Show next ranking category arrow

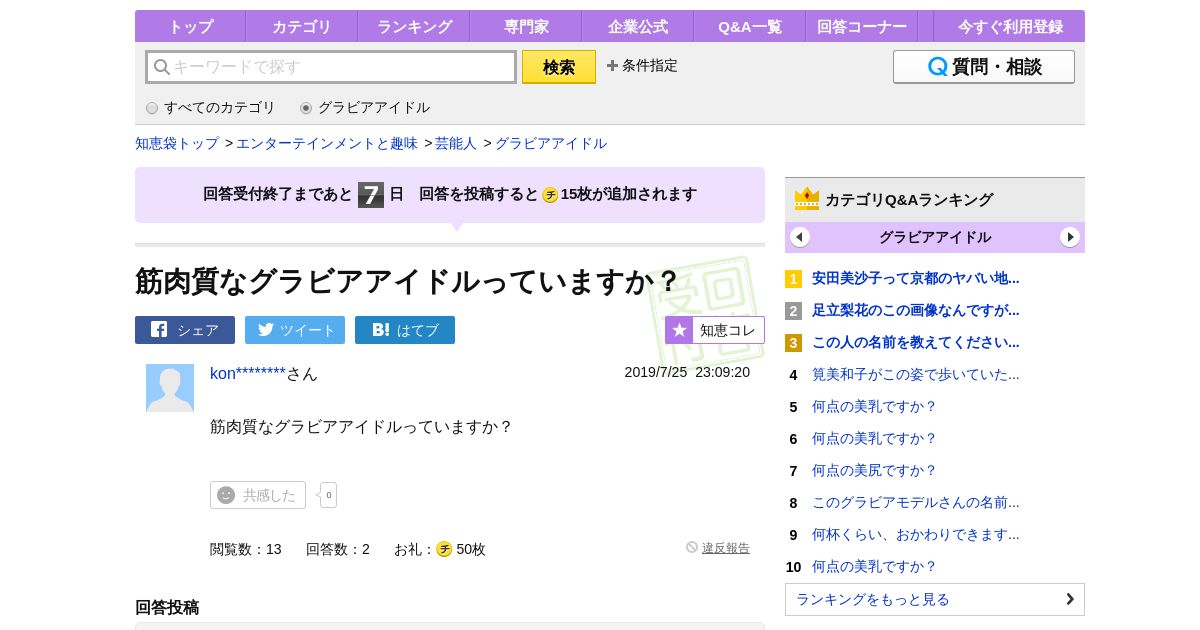(1070, 237)
